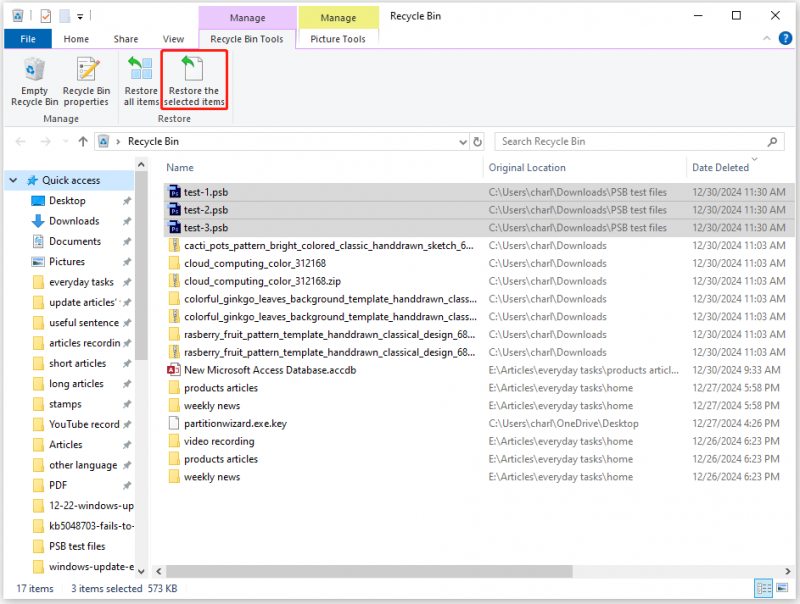Select products articles deleted 12/27/2024

click(221, 388)
